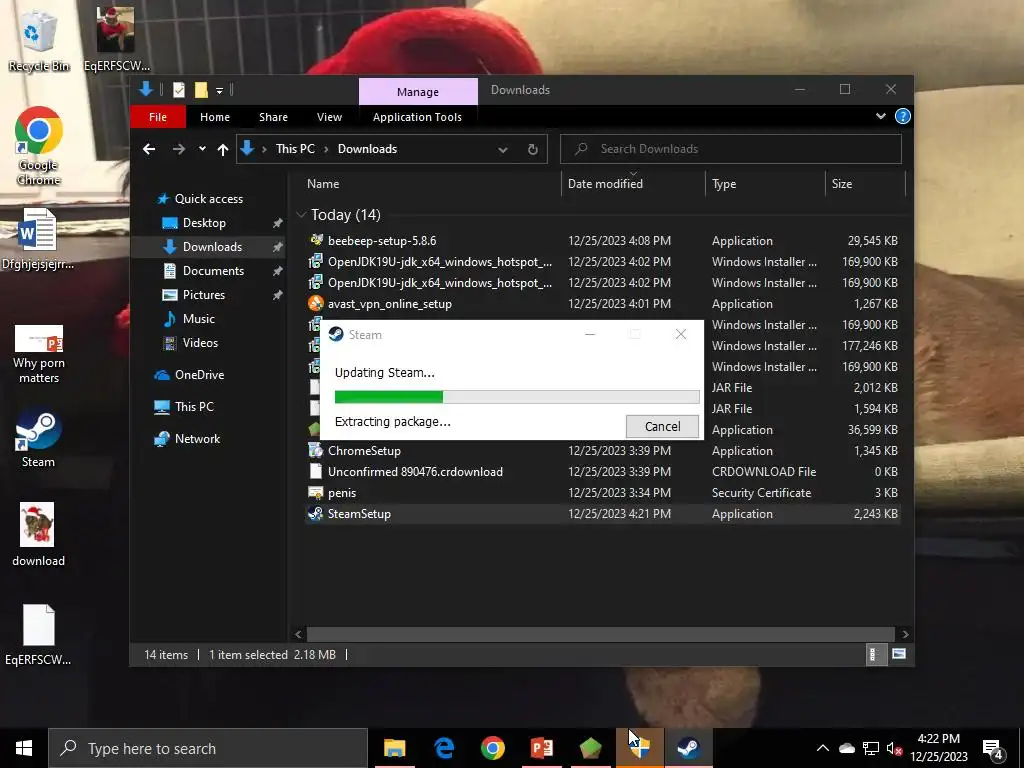
Task: Select OneDrive in navigation pane
Action: tap(199, 375)
